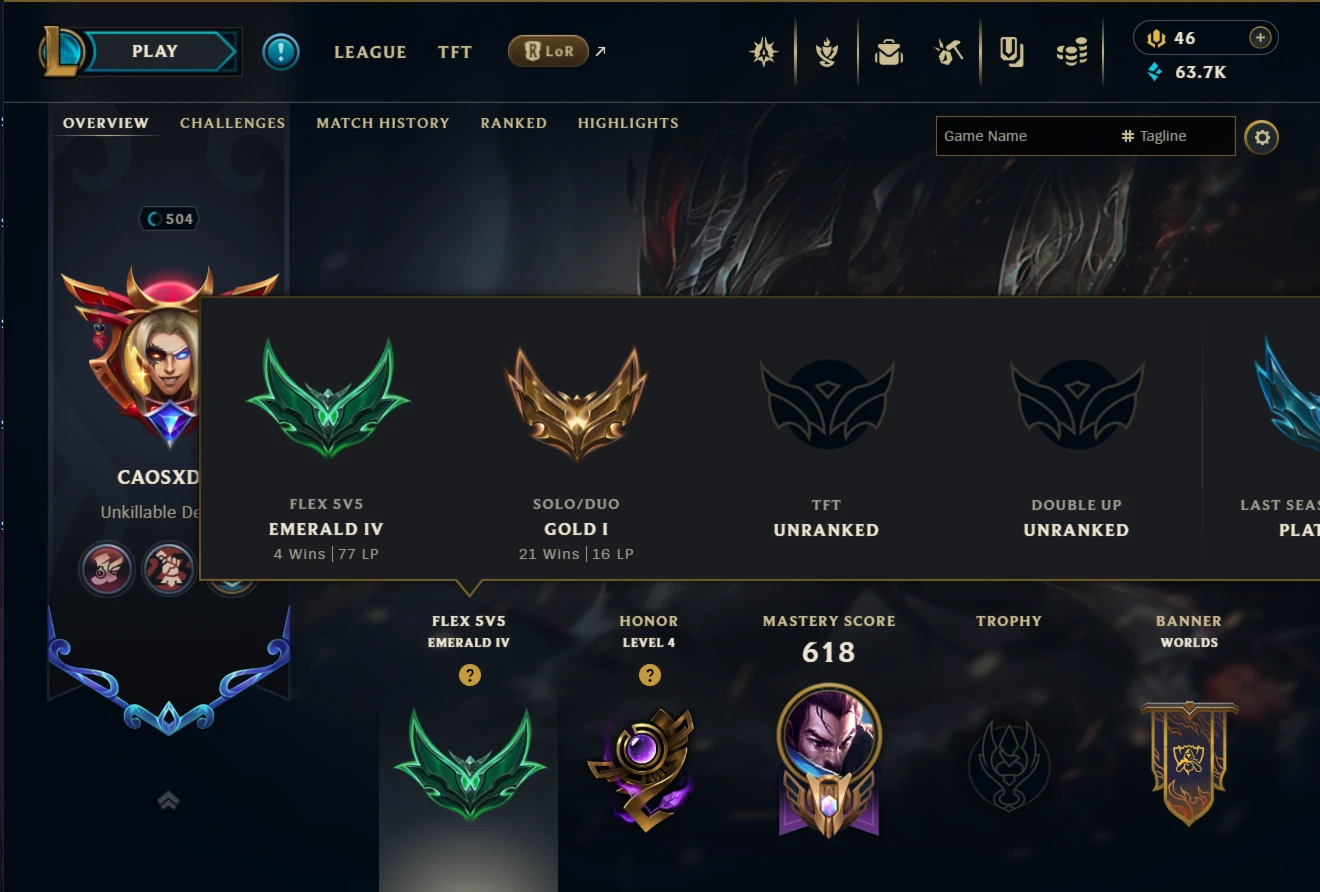Click the PLAY button
1320x892 pixels.
pyautogui.click(x=155, y=52)
